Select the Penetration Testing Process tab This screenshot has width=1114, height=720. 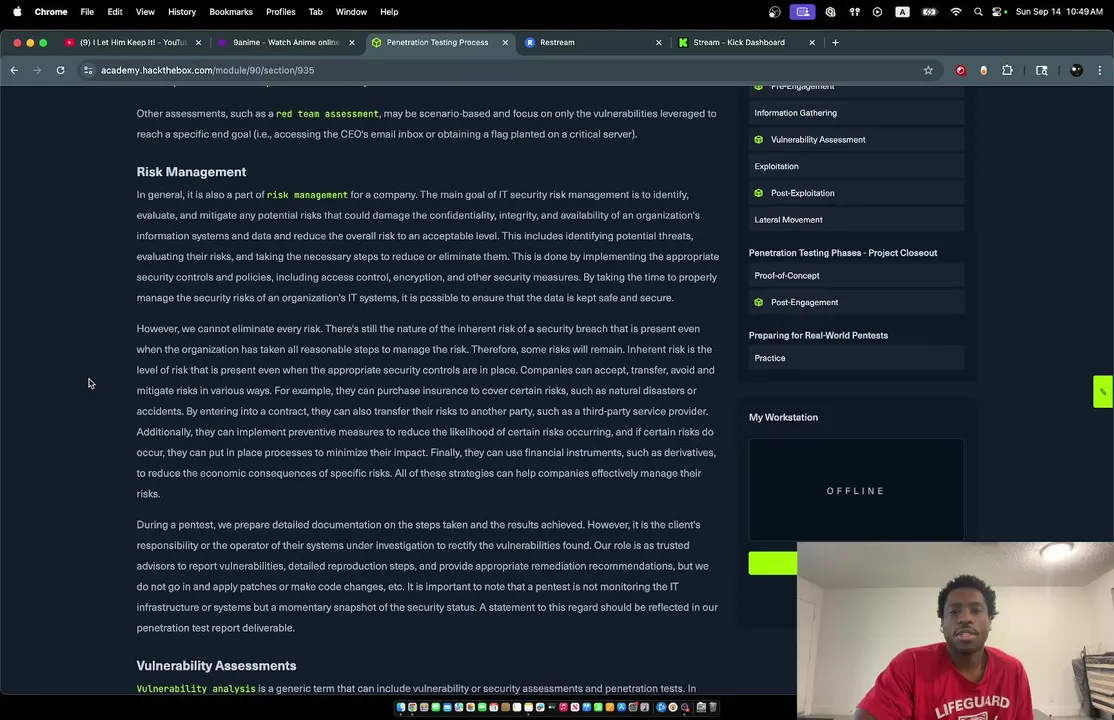point(438,43)
